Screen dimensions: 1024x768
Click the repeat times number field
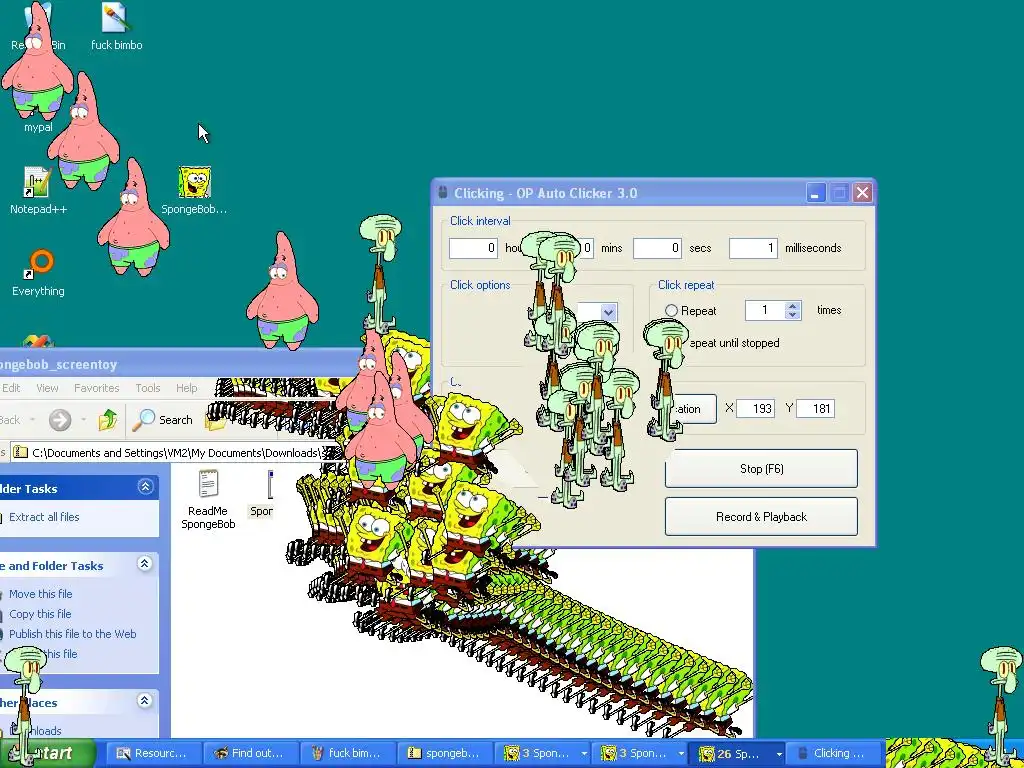(765, 310)
